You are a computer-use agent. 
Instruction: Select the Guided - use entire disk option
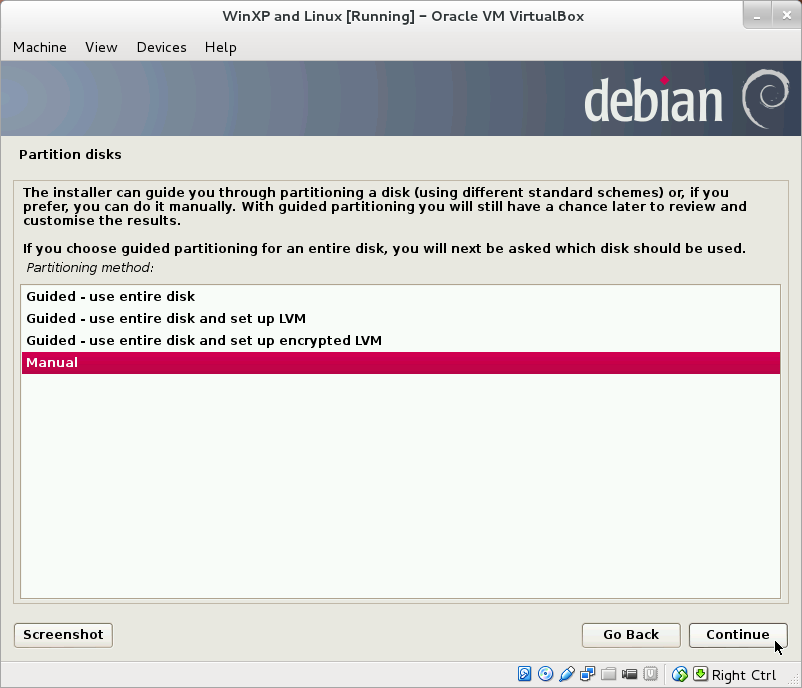[x=108, y=296]
